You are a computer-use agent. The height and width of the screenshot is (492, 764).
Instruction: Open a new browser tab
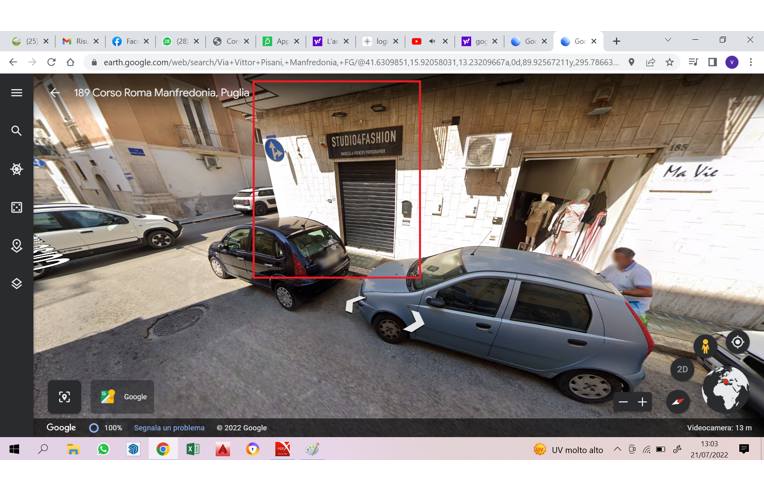point(616,41)
